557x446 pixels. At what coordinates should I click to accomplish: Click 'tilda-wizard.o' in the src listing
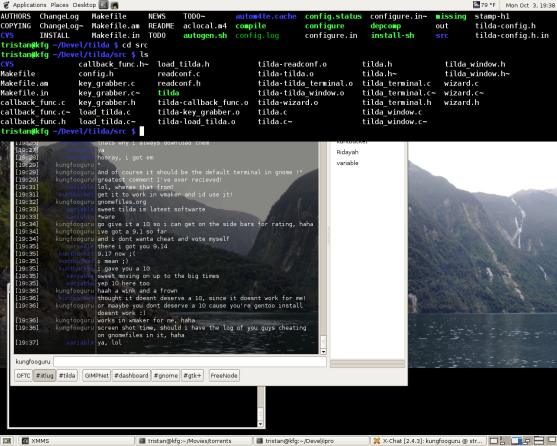288,103
